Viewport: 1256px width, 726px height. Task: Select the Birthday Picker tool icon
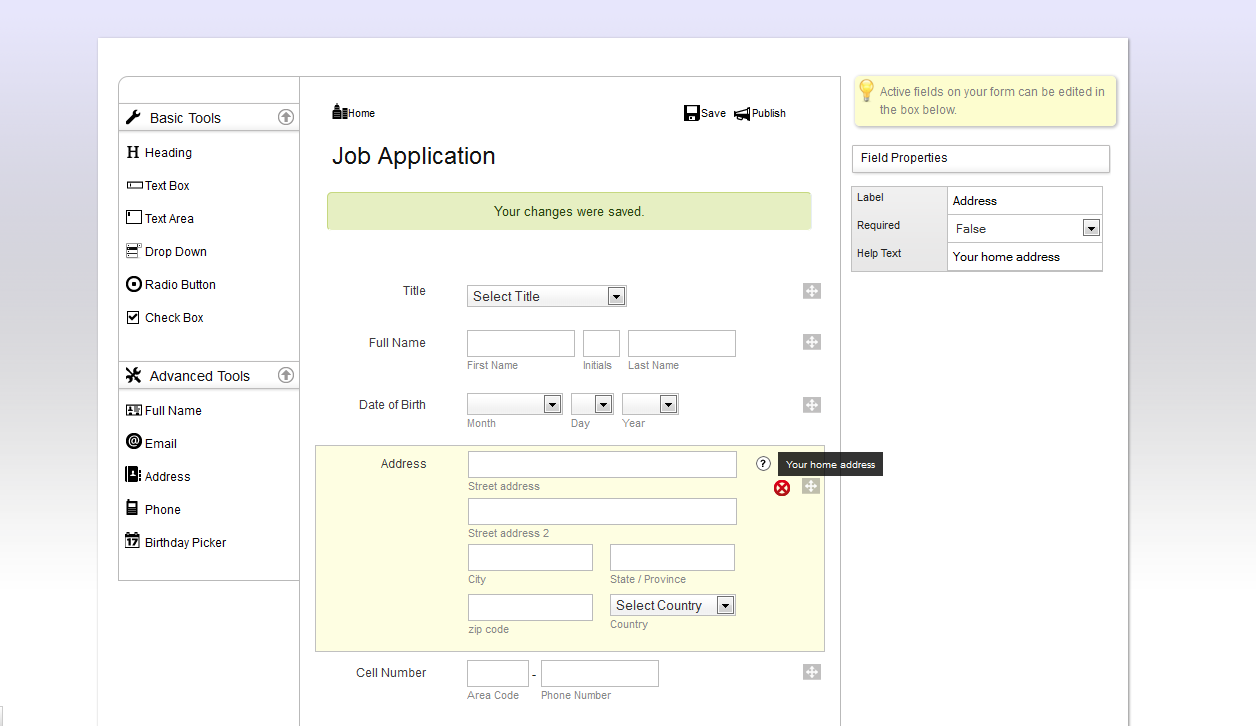133,541
